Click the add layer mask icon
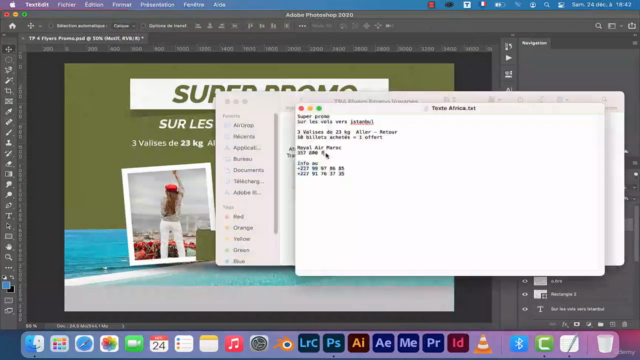The width and height of the screenshot is (640, 360). [x=577, y=324]
